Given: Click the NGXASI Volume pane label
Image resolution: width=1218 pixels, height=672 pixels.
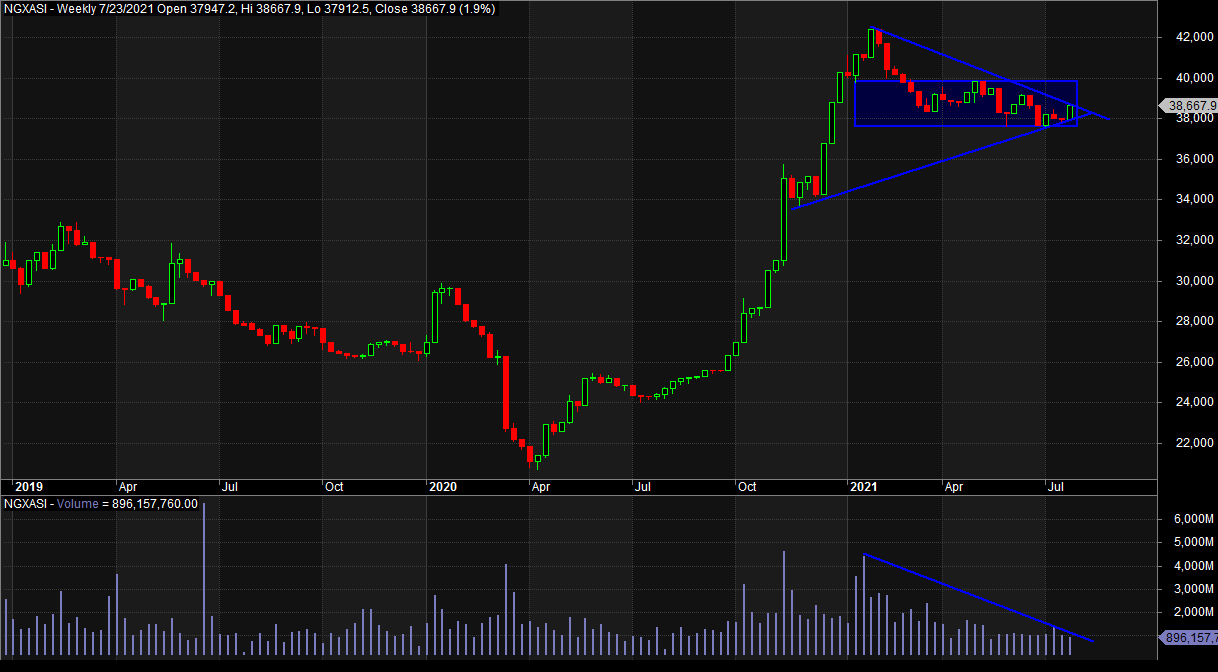Looking at the screenshot, I should pos(100,504).
